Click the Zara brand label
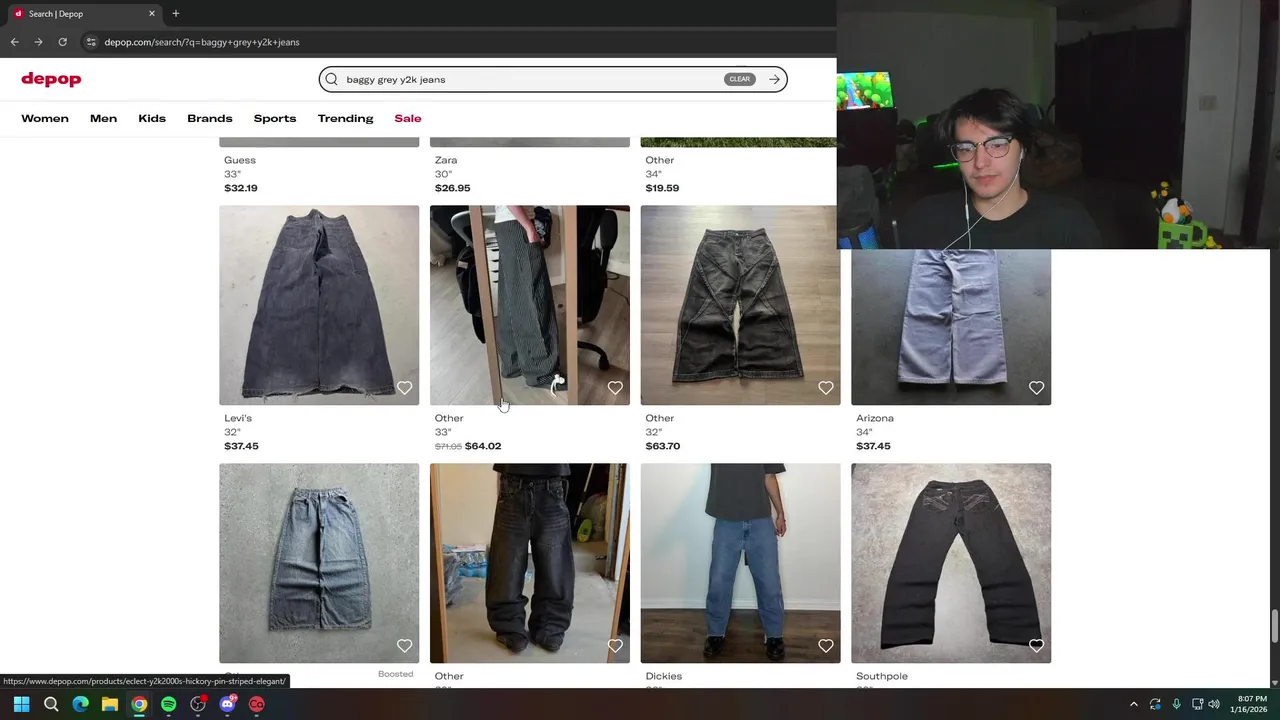 click(x=446, y=160)
